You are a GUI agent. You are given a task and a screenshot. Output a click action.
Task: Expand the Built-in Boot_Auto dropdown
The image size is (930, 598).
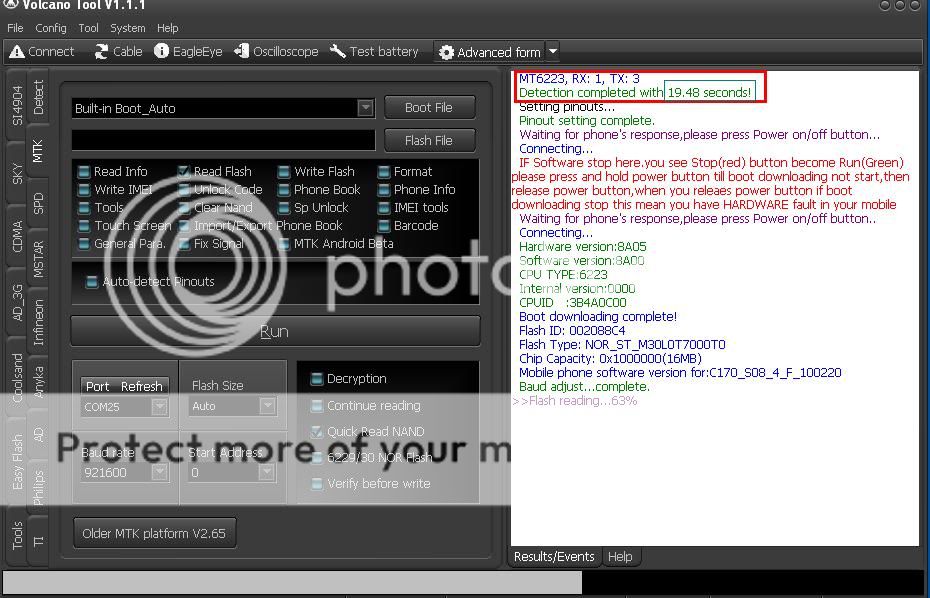tap(365, 108)
